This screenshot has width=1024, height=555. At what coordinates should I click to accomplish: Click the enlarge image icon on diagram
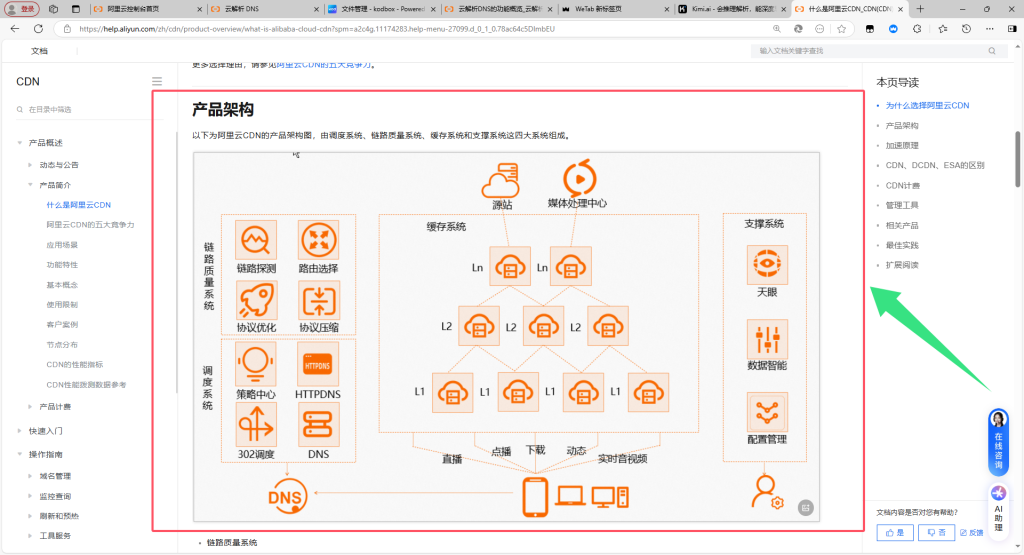(805, 508)
